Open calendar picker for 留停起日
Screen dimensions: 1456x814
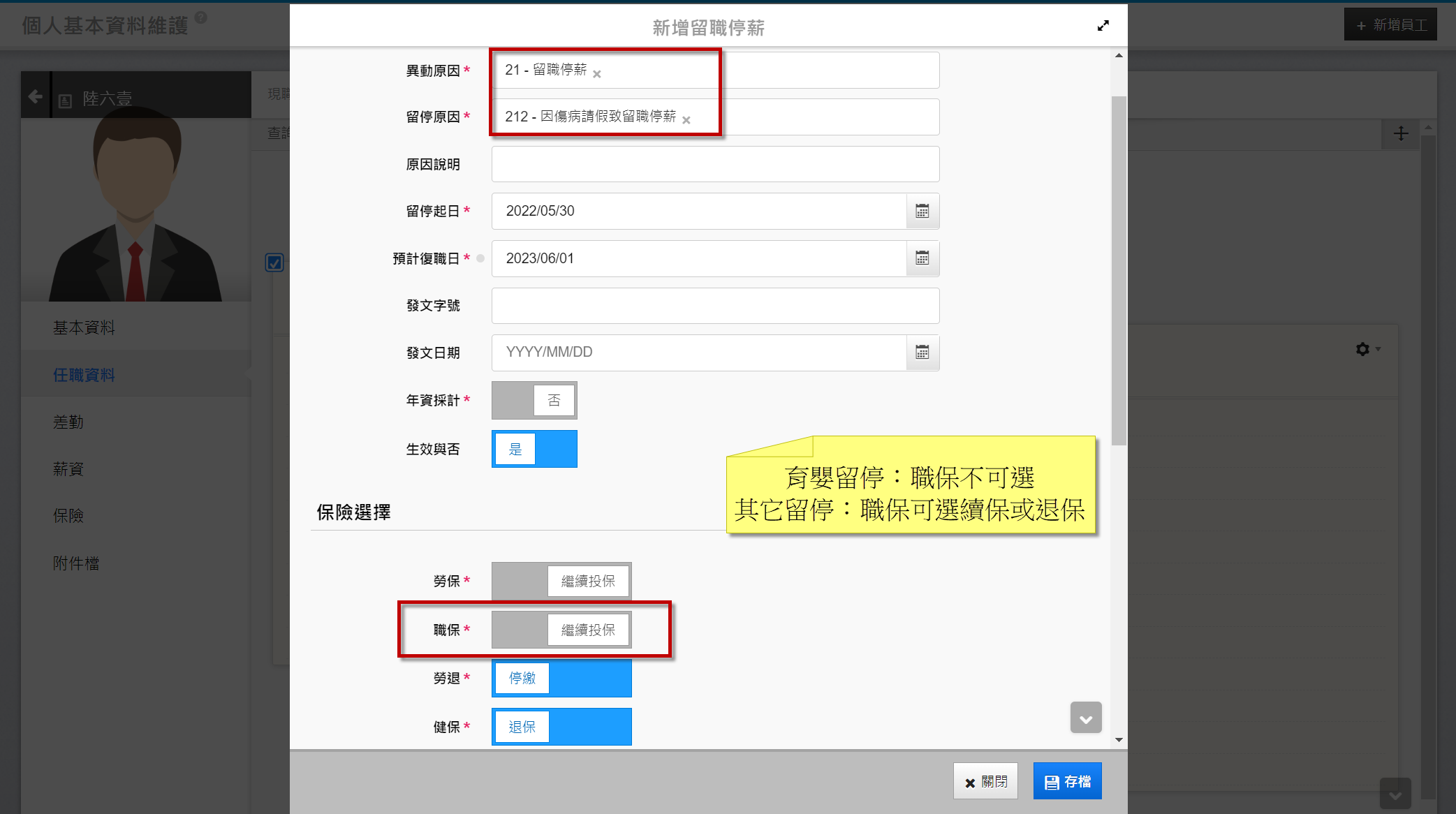coord(922,211)
